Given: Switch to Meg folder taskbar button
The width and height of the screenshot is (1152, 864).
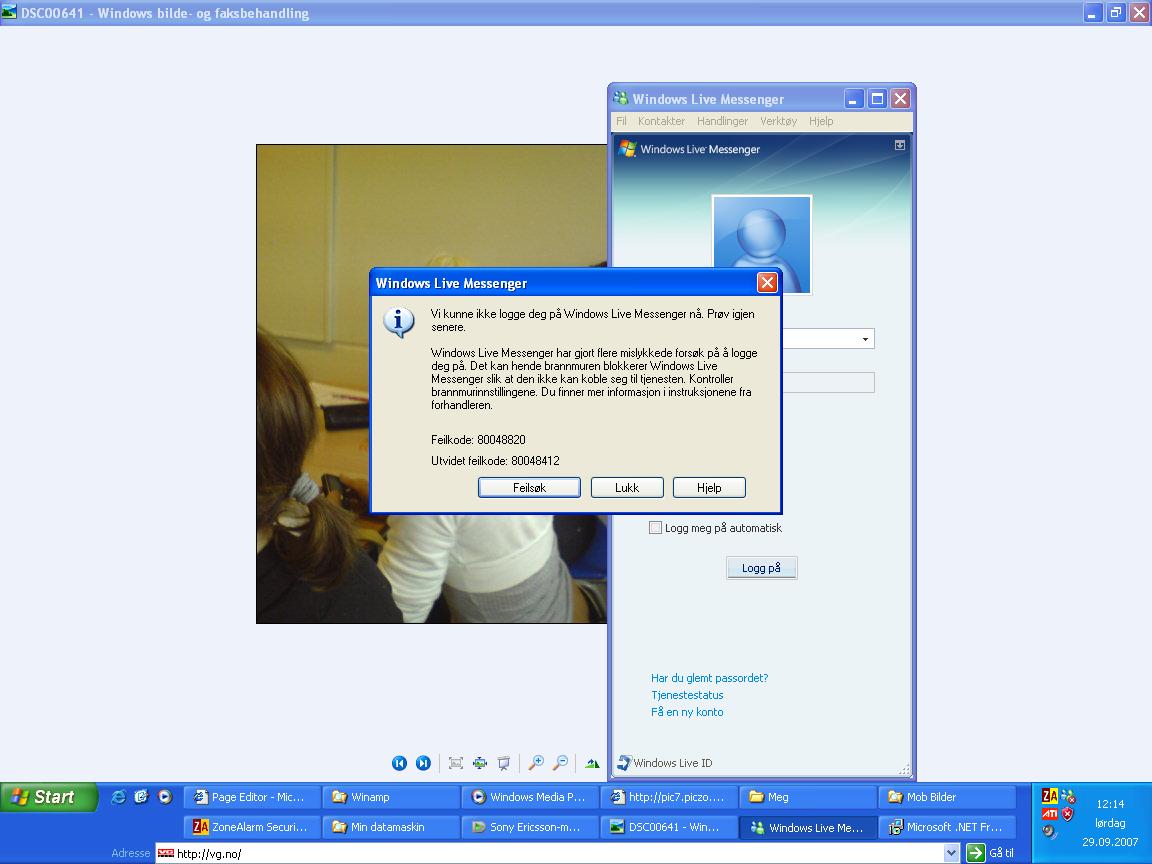Looking at the screenshot, I should 808,797.
